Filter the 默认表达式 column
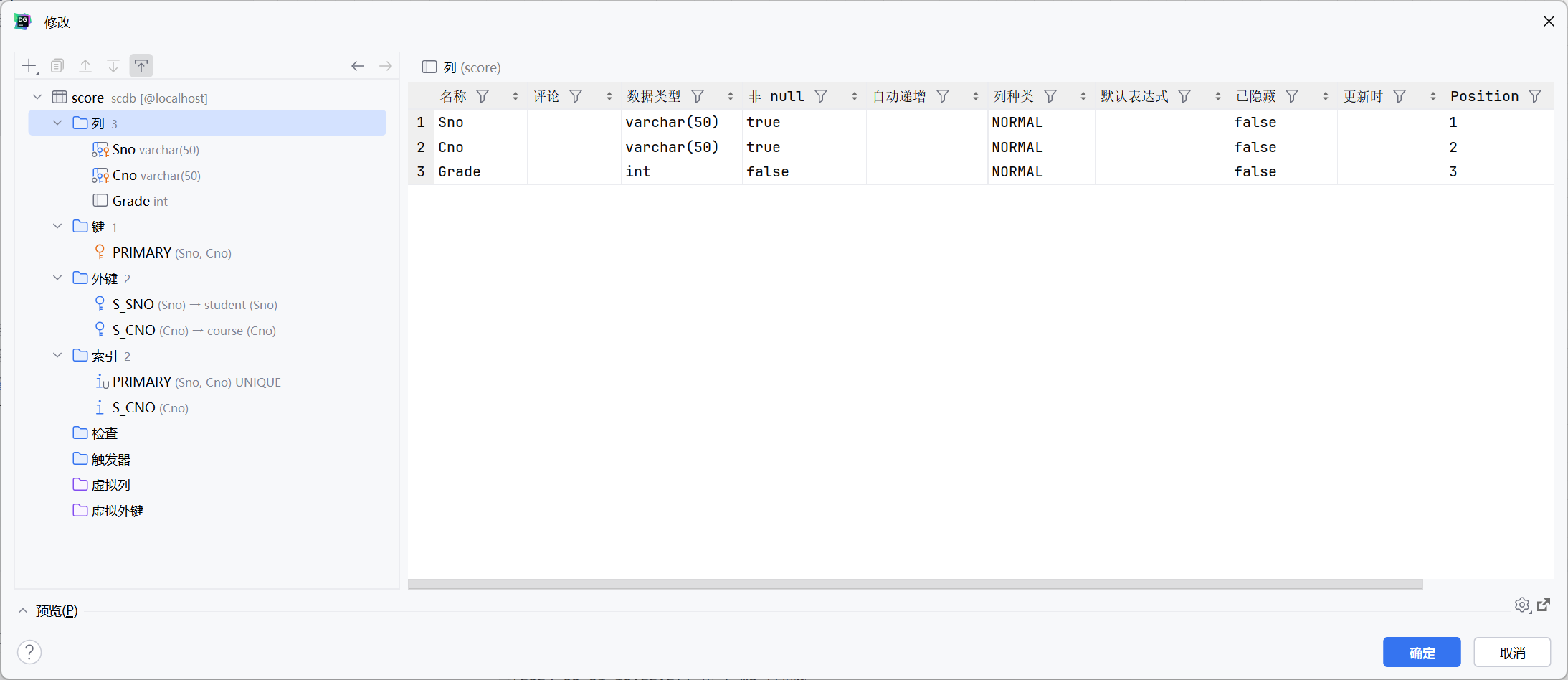 point(1185,96)
